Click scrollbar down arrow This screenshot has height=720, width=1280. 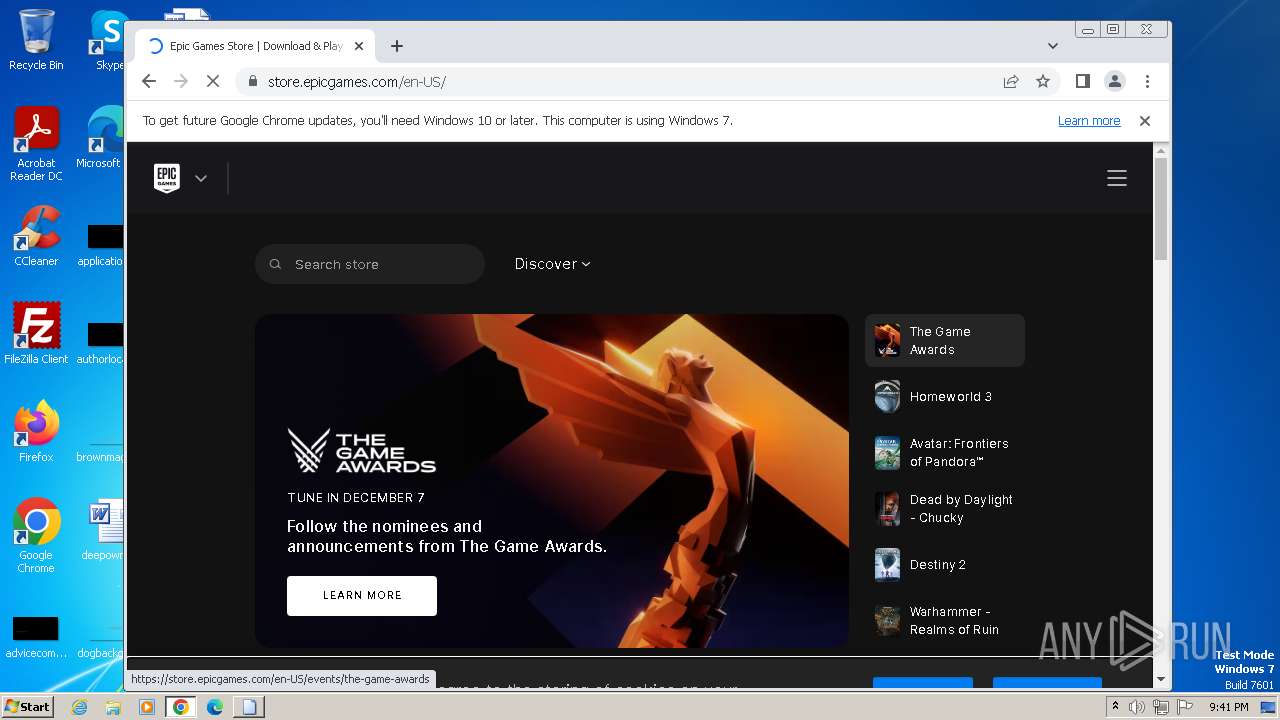[x=1161, y=680]
